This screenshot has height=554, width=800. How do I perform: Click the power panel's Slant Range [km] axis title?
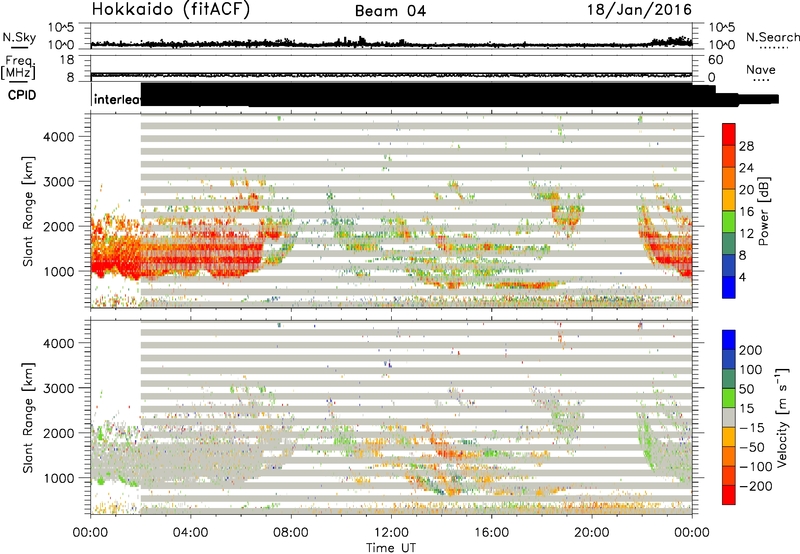29,211
